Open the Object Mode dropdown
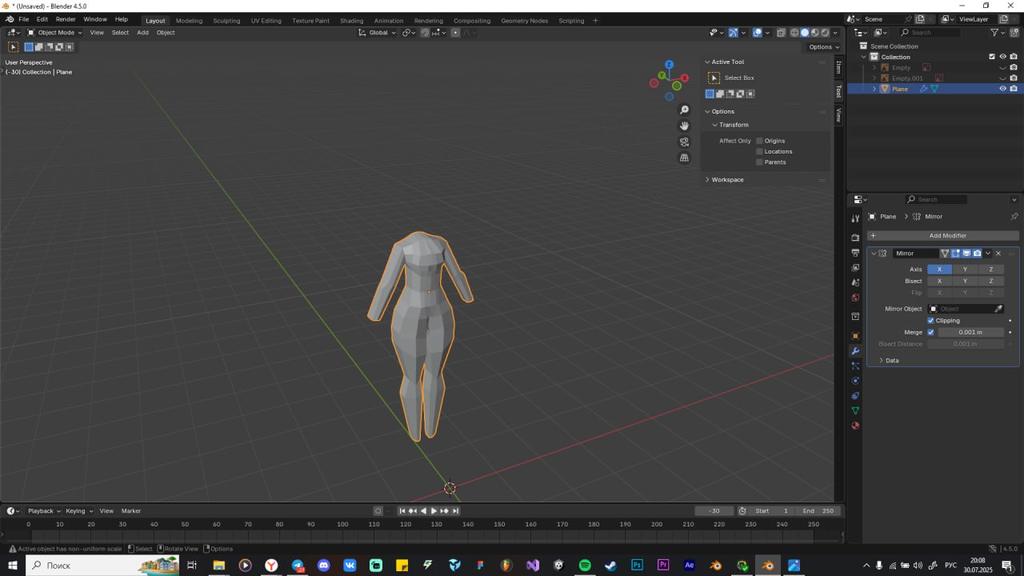The height and width of the screenshot is (576, 1024). click(x=55, y=33)
